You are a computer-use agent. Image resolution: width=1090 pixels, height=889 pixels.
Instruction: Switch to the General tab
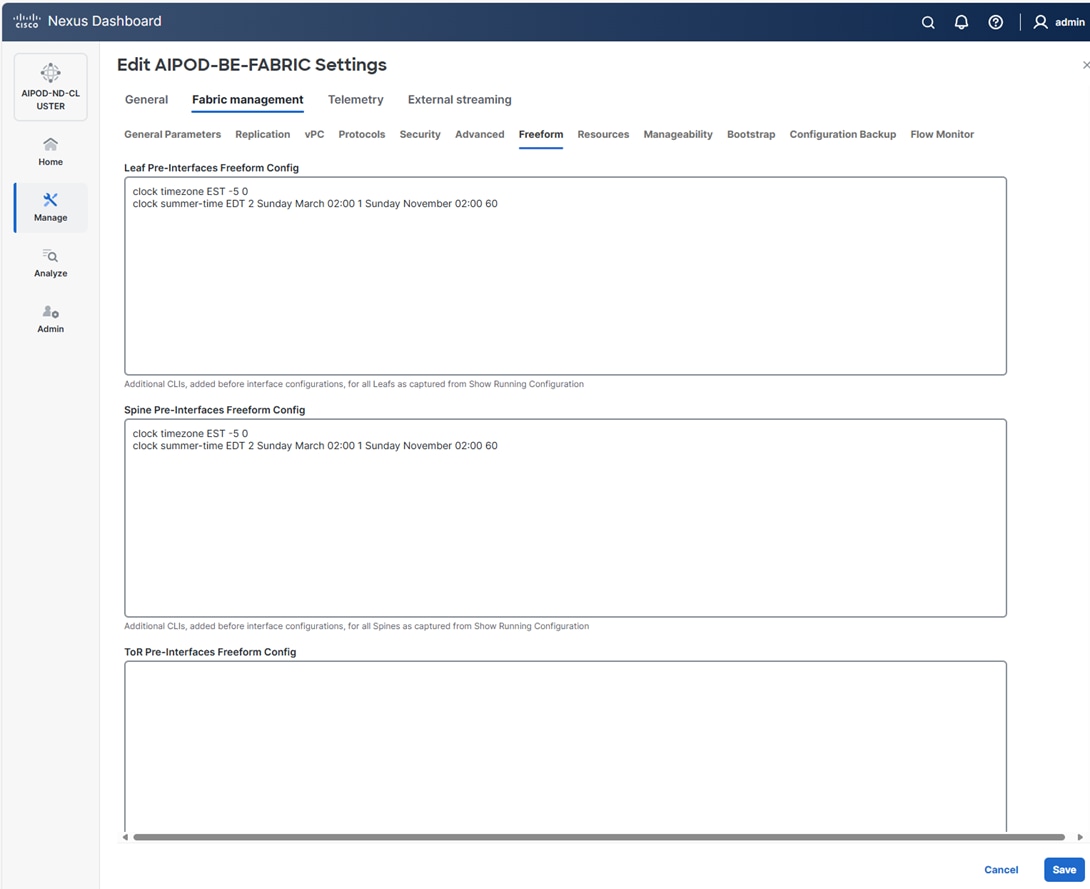click(146, 99)
